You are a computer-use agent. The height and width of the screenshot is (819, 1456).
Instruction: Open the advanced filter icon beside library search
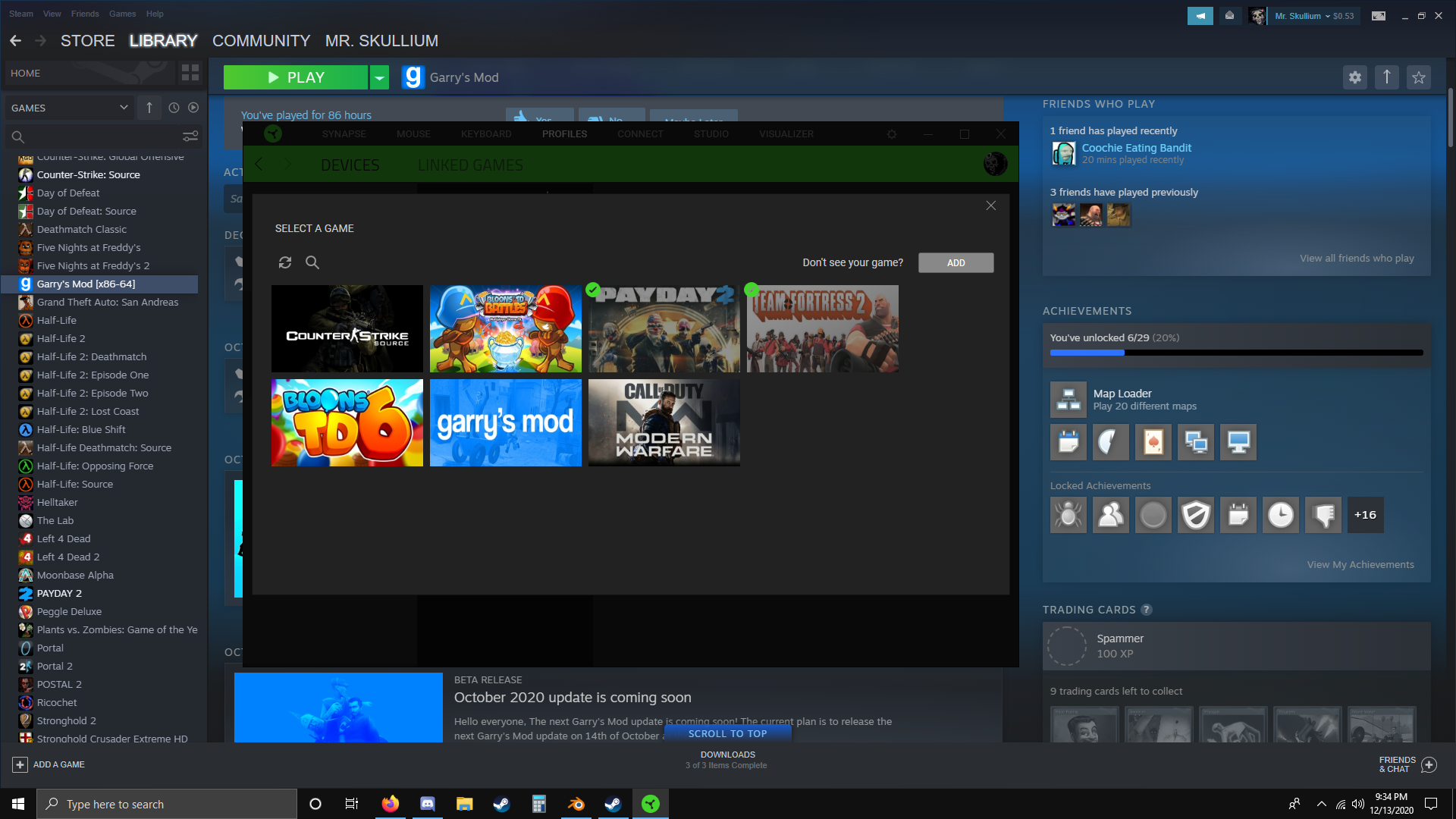(190, 136)
